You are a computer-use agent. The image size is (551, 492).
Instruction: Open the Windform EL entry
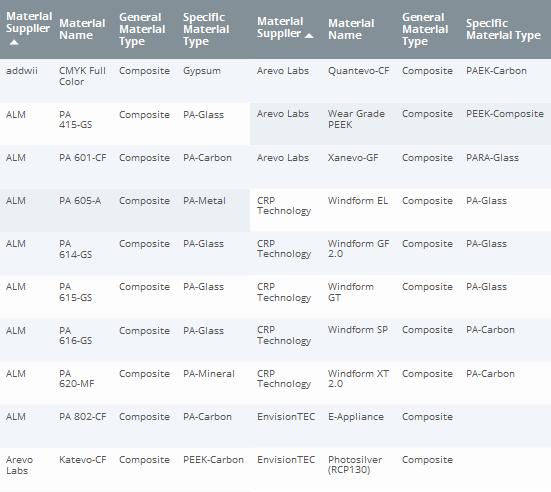coord(358,201)
